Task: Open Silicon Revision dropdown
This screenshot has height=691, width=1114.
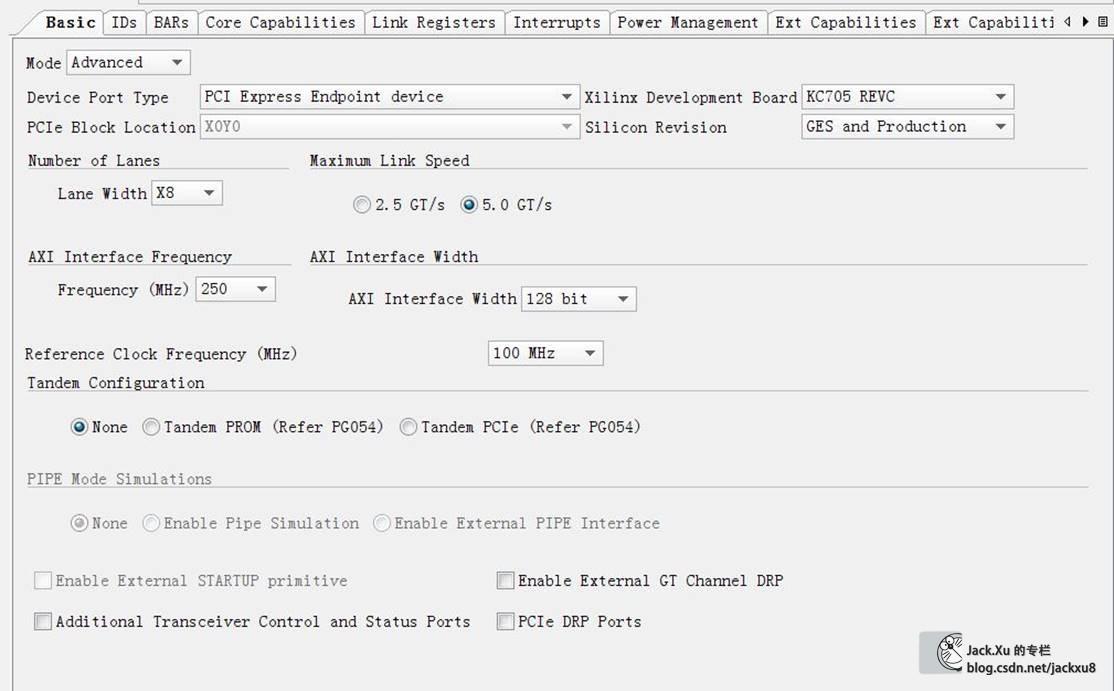Action: click(x=1000, y=127)
